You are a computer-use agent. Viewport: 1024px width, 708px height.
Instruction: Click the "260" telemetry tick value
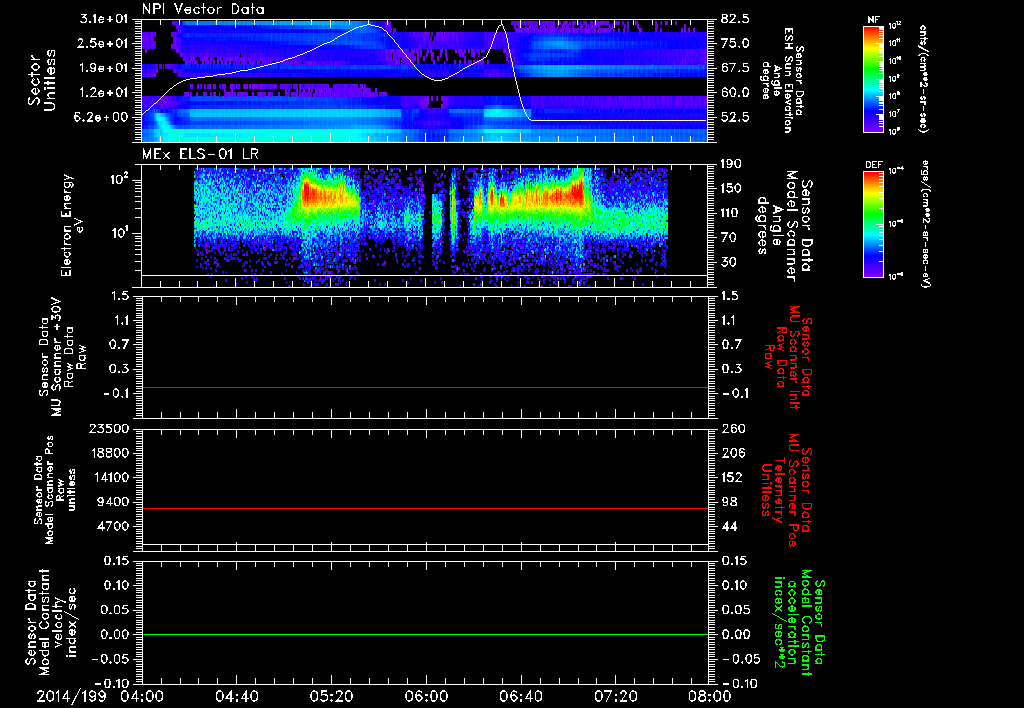tap(731, 428)
